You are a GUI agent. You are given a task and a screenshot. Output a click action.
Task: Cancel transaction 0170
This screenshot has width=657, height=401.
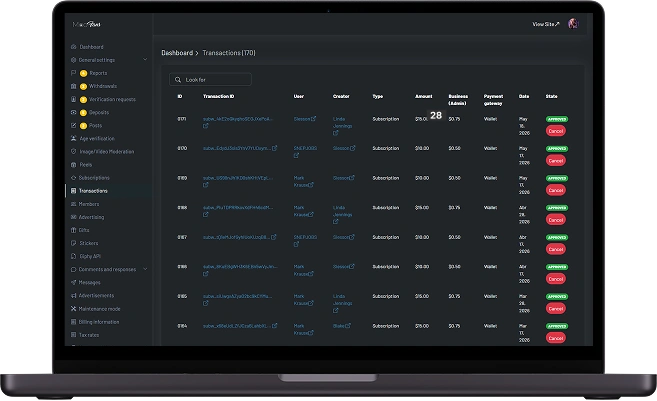556,160
